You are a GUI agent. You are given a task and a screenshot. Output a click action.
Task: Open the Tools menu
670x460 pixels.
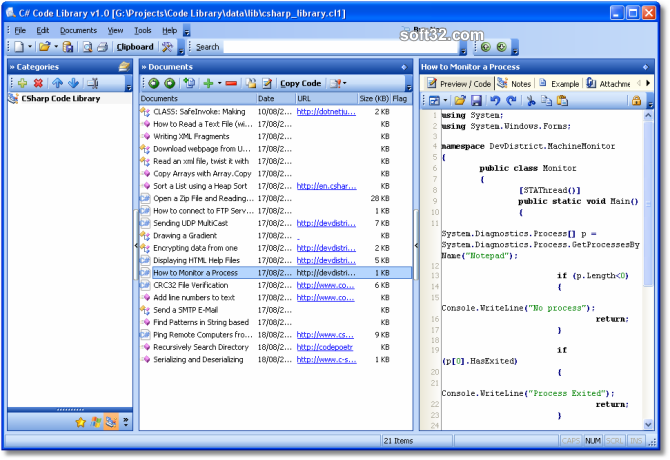(x=143, y=30)
